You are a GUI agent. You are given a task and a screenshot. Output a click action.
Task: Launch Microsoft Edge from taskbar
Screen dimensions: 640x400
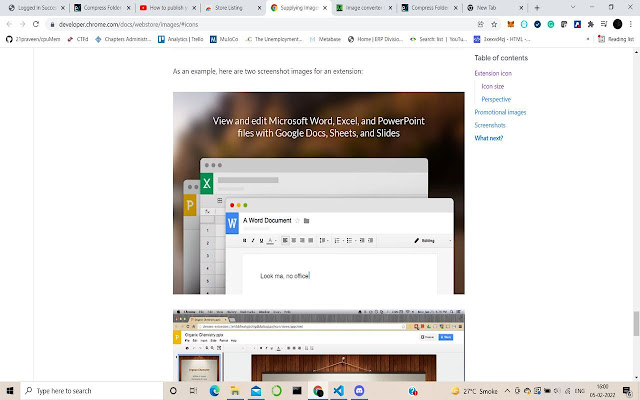pos(214,391)
